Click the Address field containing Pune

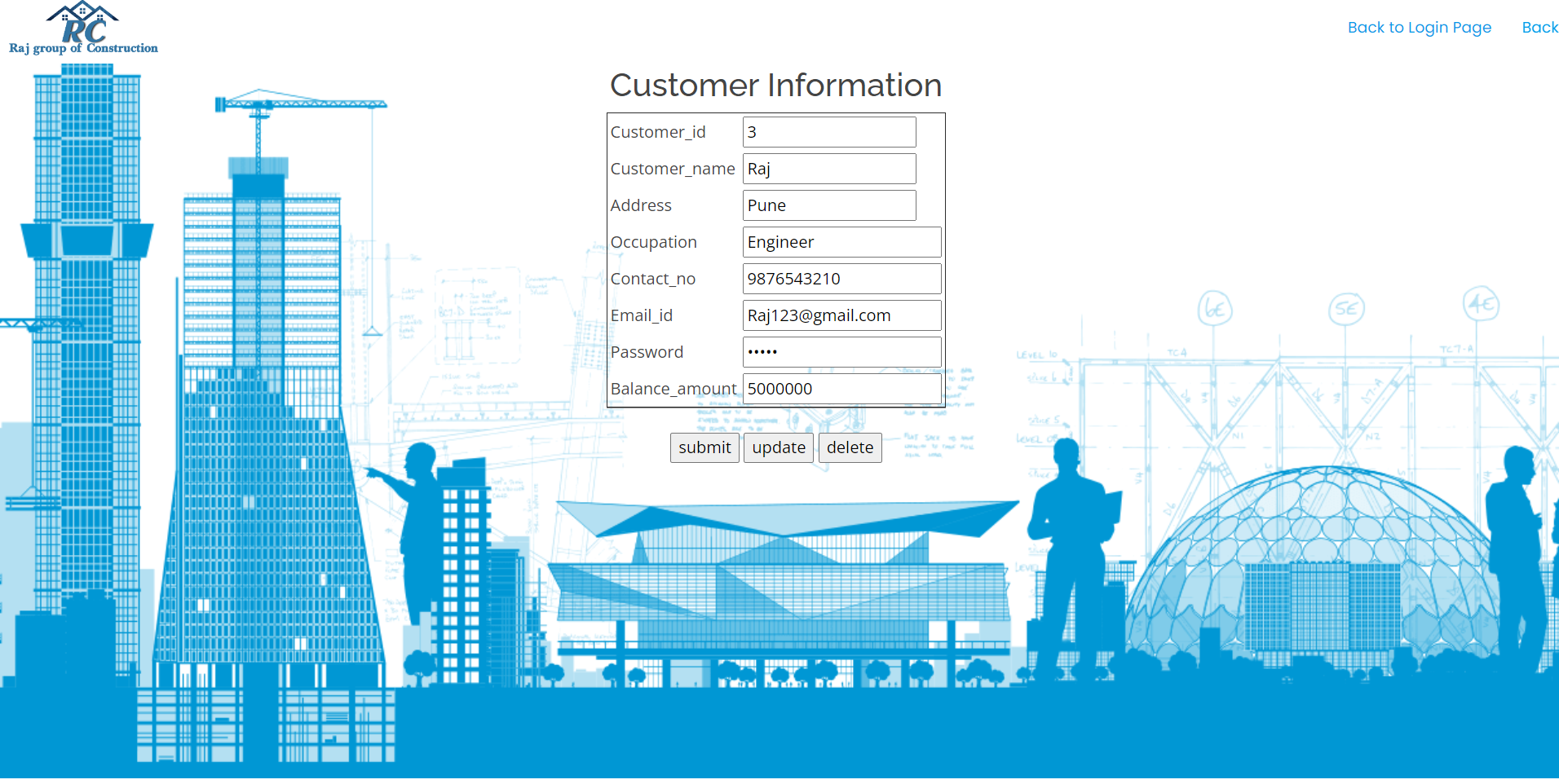coord(829,205)
